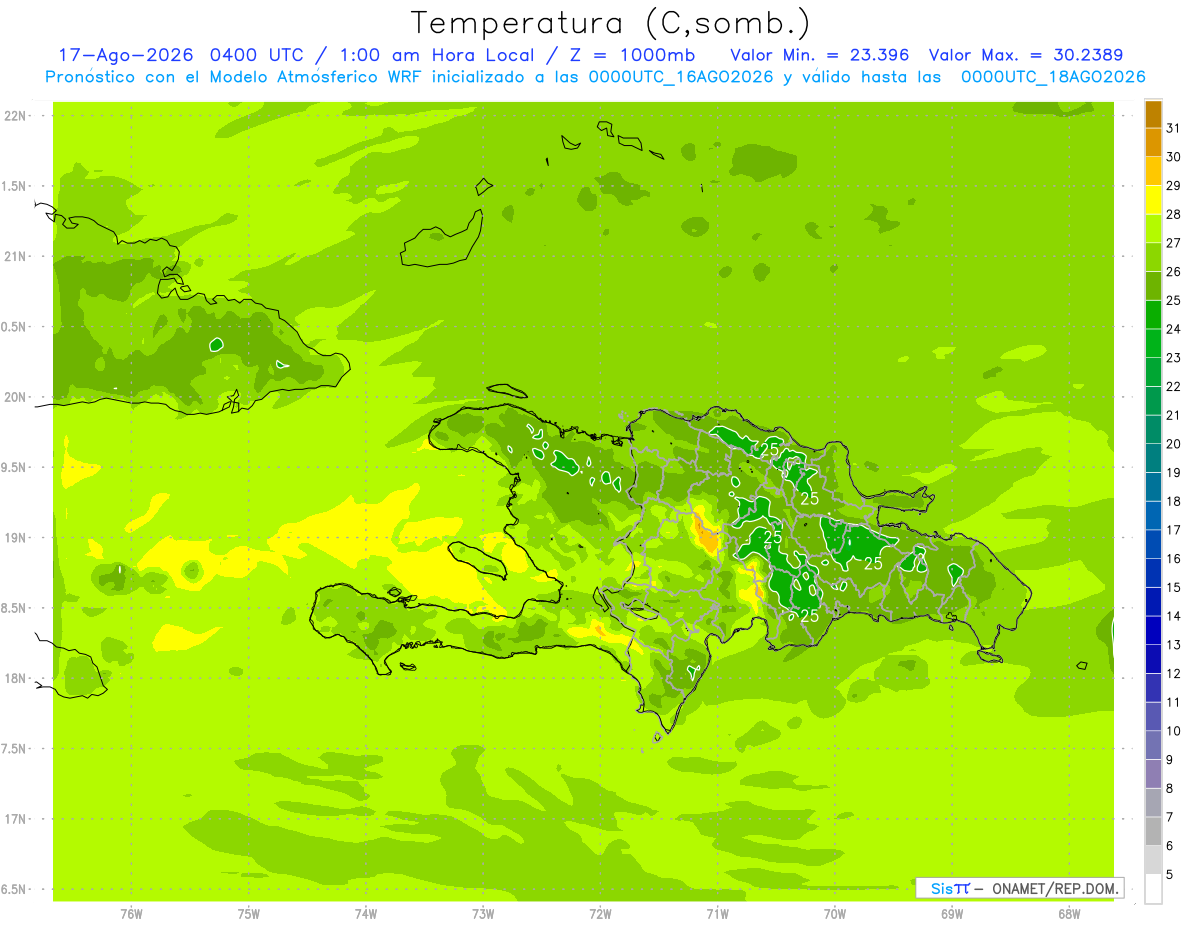
Task: Click the "29" label on the colorbar
Action: (1174, 186)
